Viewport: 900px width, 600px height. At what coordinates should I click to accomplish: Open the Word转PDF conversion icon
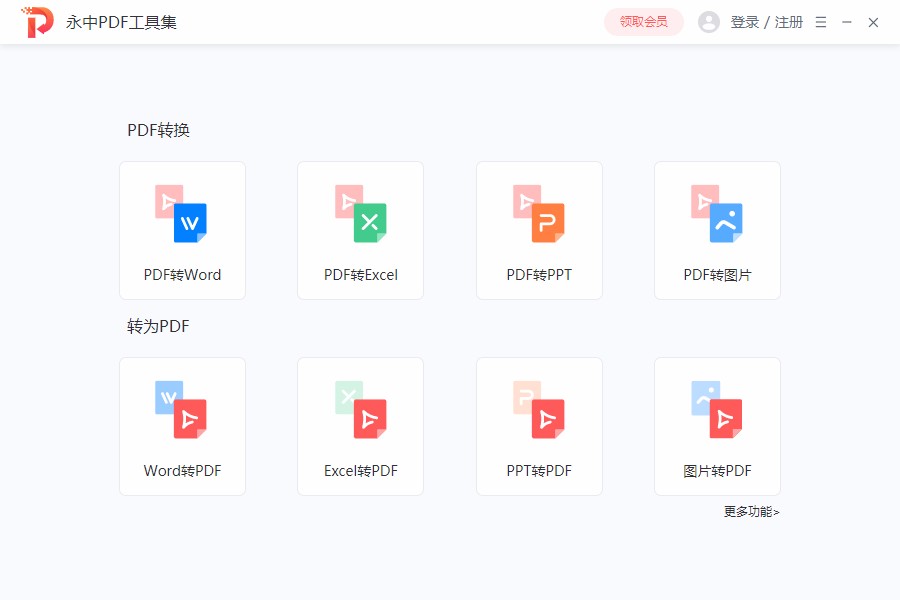pos(182,409)
